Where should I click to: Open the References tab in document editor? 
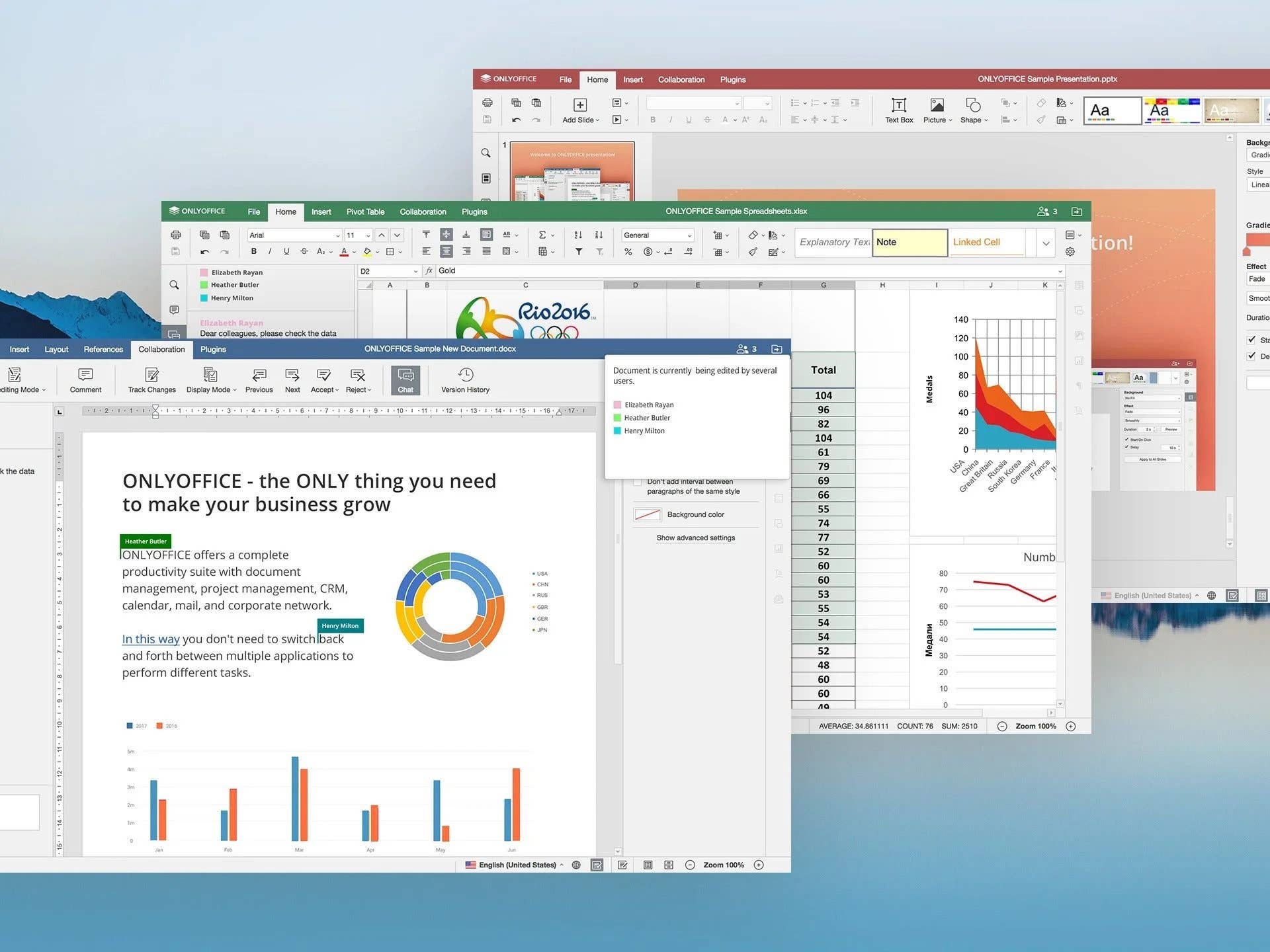[103, 349]
